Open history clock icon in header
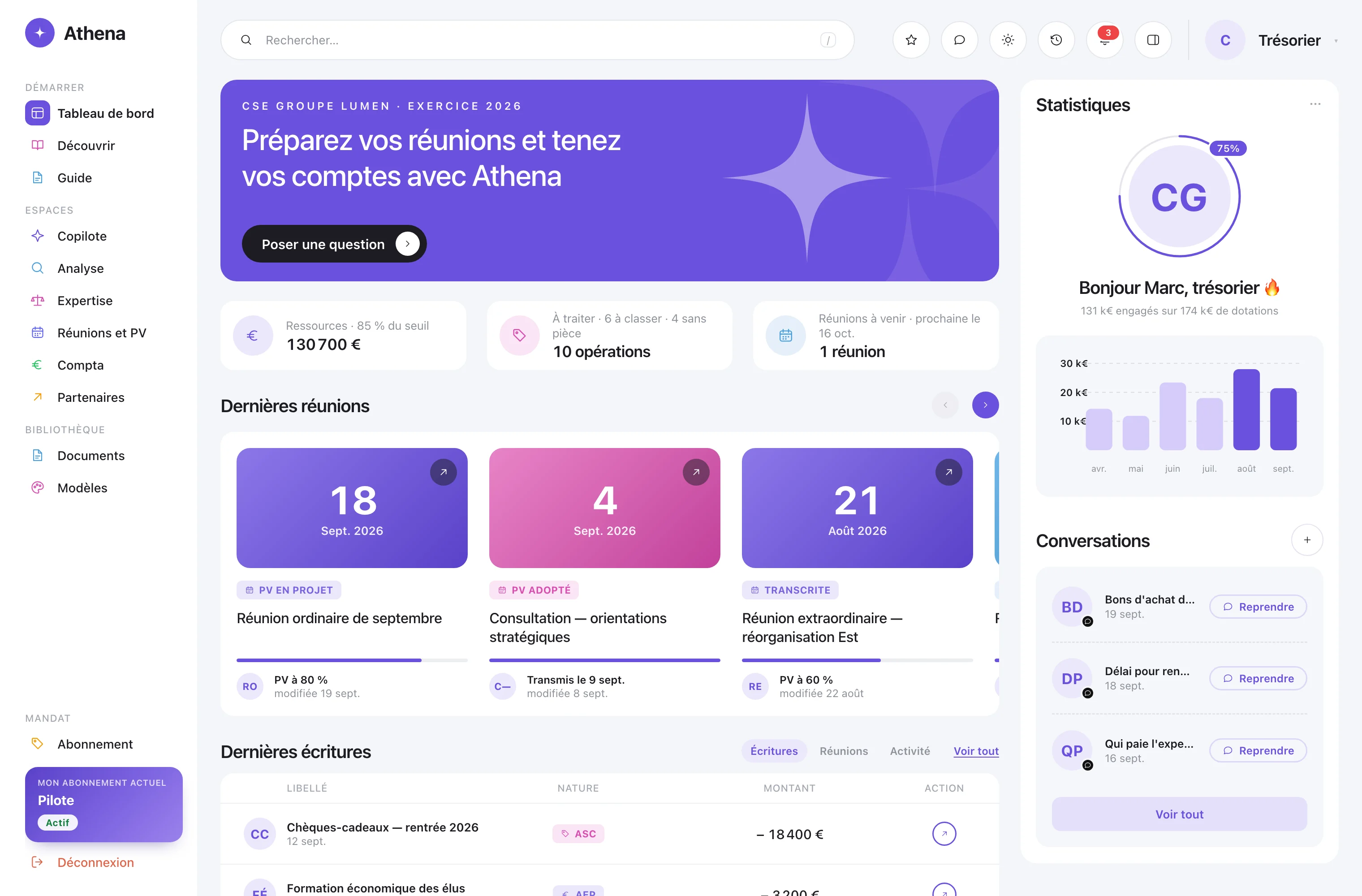 pyautogui.click(x=1056, y=40)
